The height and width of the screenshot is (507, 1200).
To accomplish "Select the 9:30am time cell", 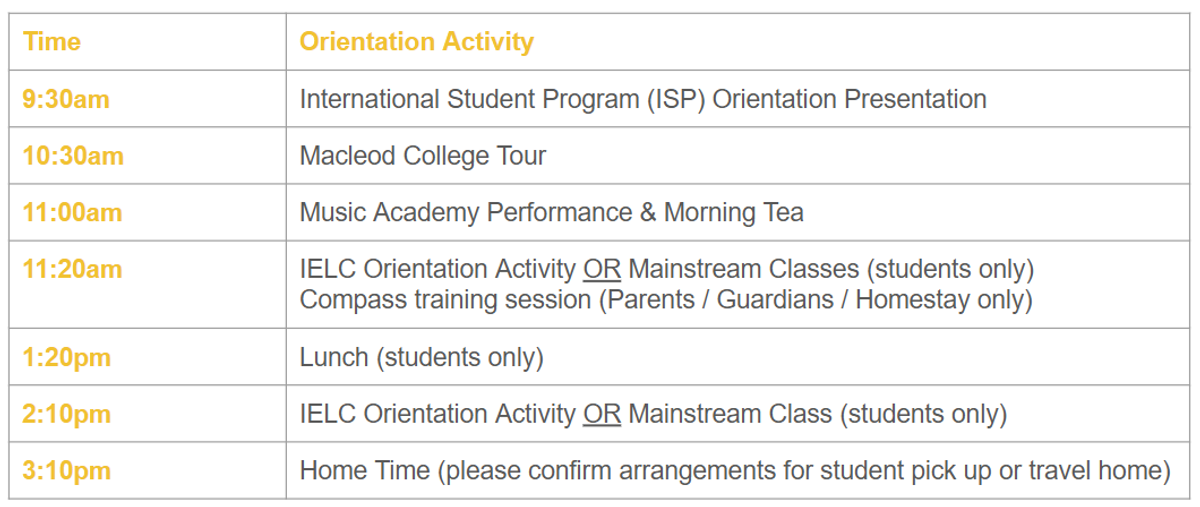I will click(x=66, y=99).
